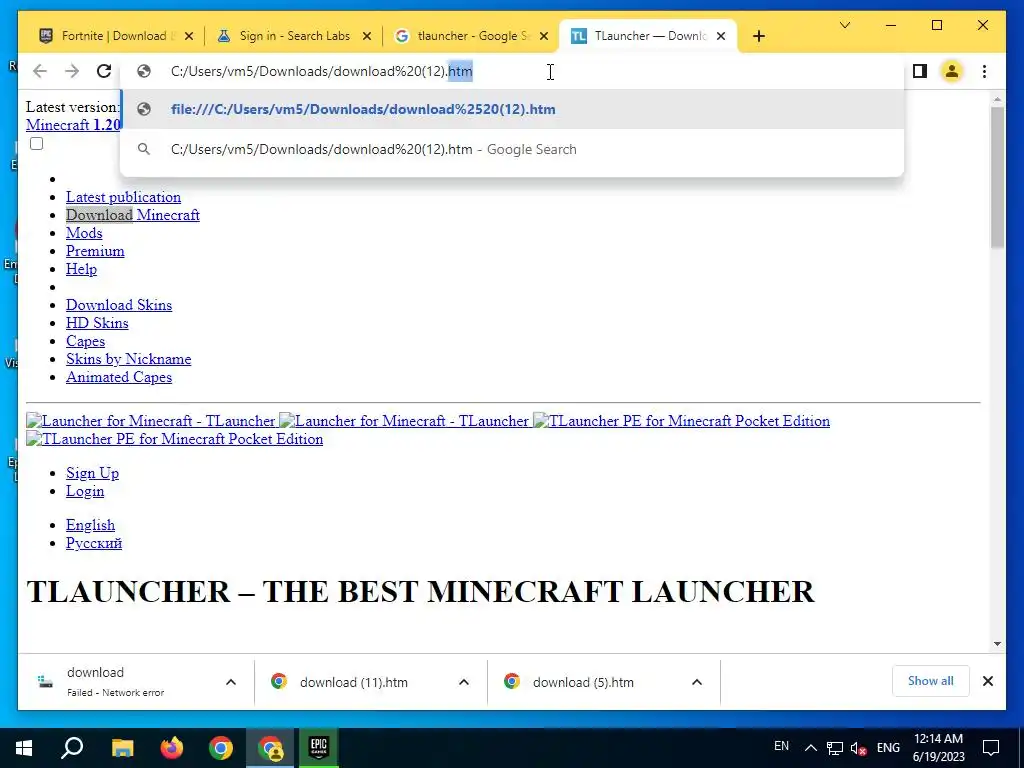Open the Minecraft 1.20 link

pos(73,125)
